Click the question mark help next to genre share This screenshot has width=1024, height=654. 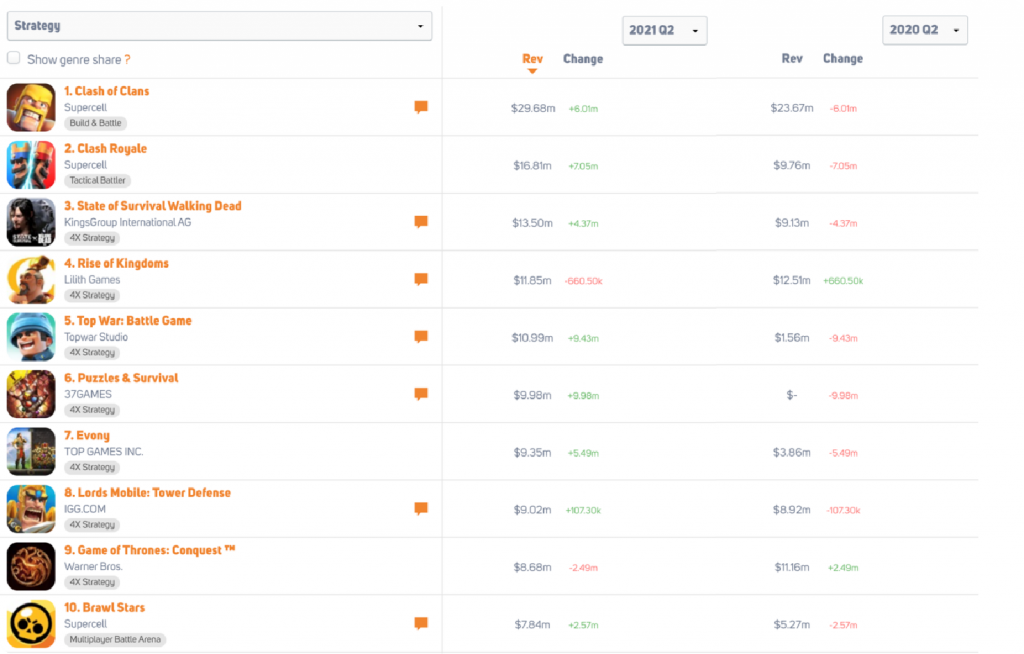pos(127,59)
